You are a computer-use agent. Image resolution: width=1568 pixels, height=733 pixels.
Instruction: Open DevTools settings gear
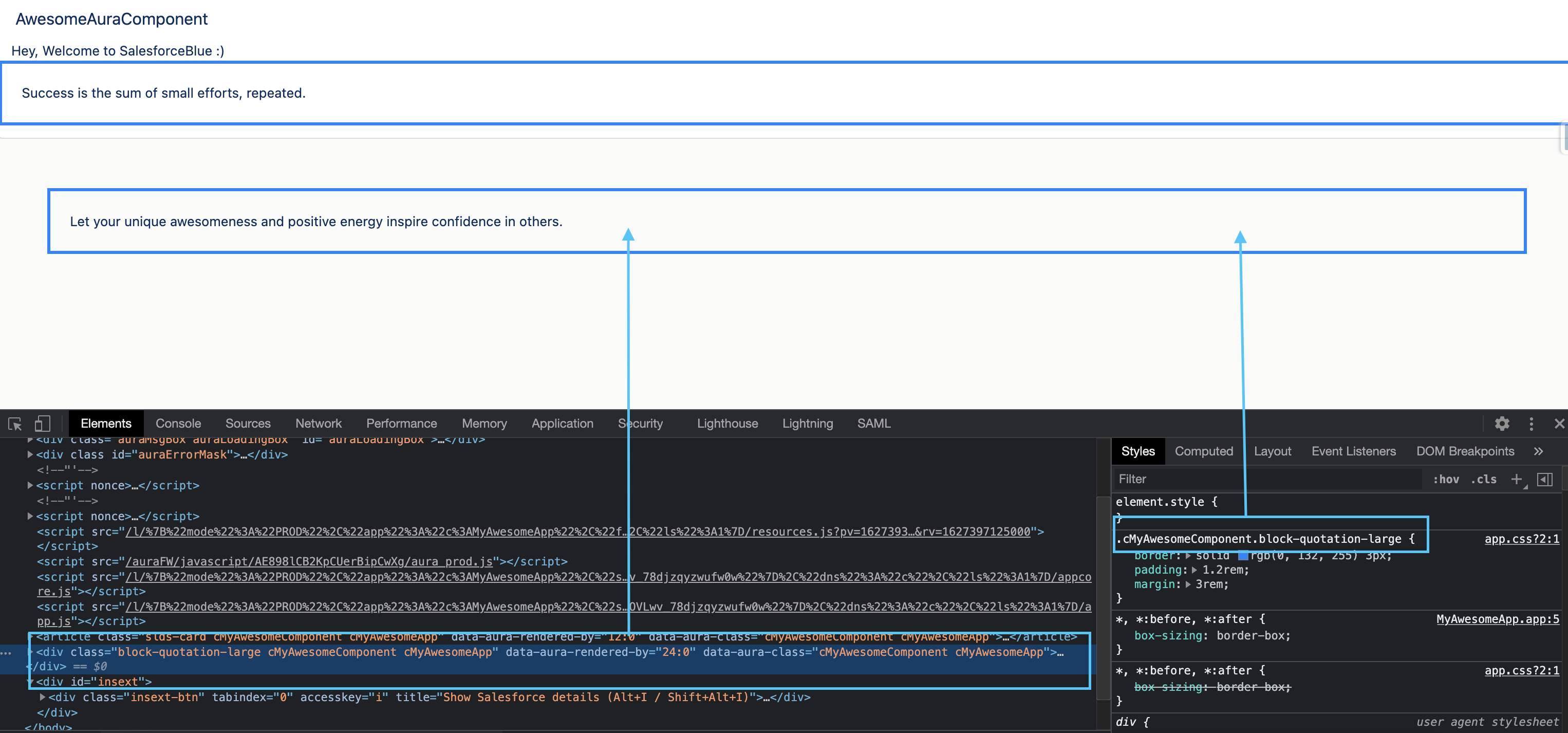pos(1502,424)
